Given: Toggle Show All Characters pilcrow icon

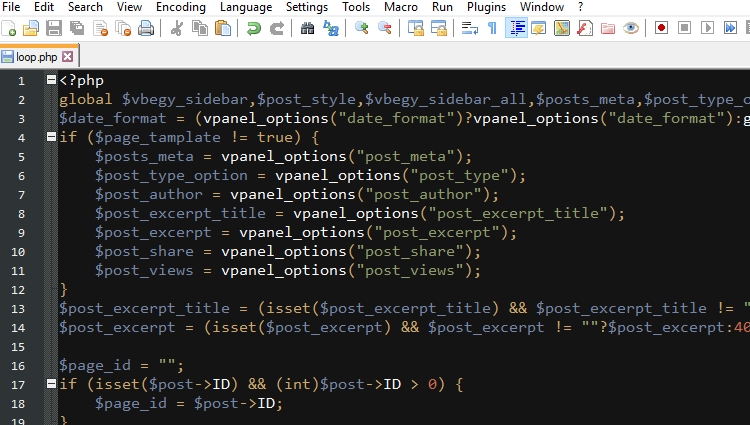Looking at the screenshot, I should pyautogui.click(x=493, y=28).
